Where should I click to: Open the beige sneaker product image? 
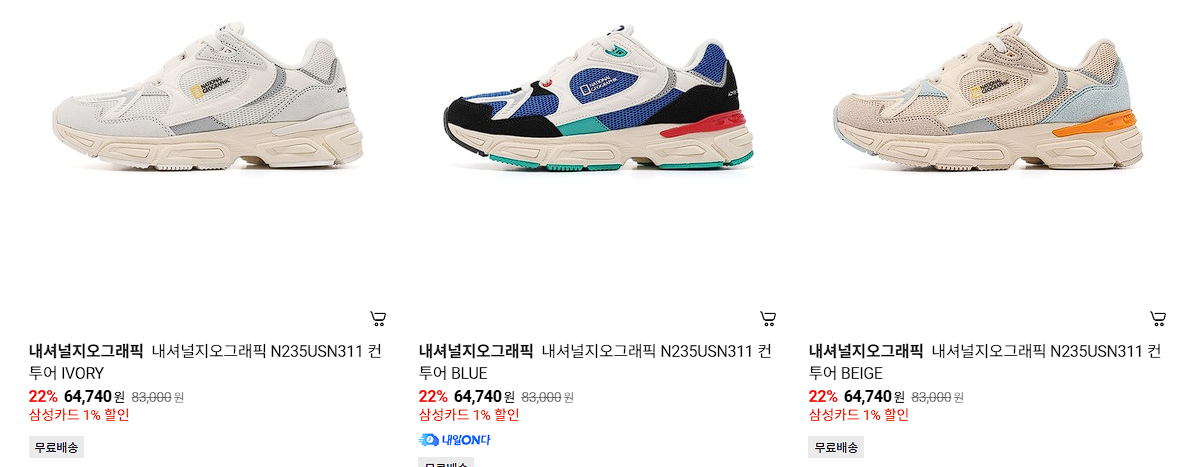point(988,98)
